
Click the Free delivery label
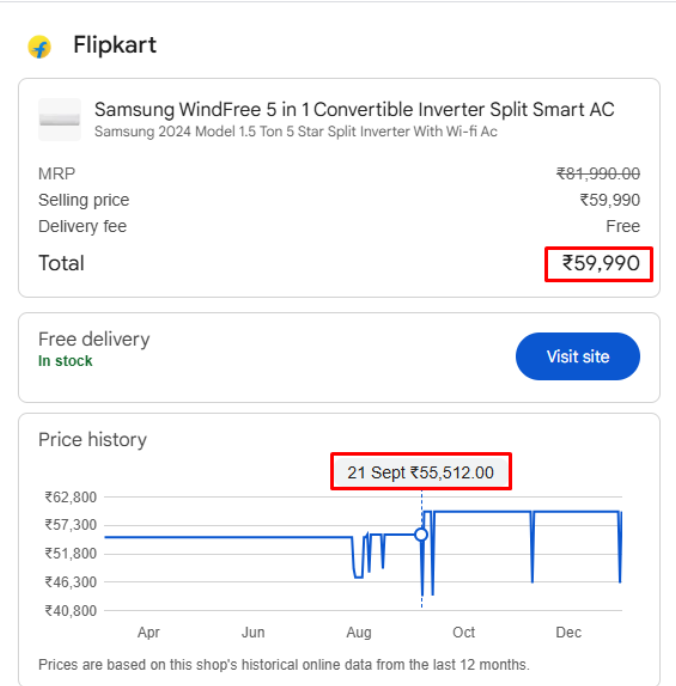click(x=94, y=339)
